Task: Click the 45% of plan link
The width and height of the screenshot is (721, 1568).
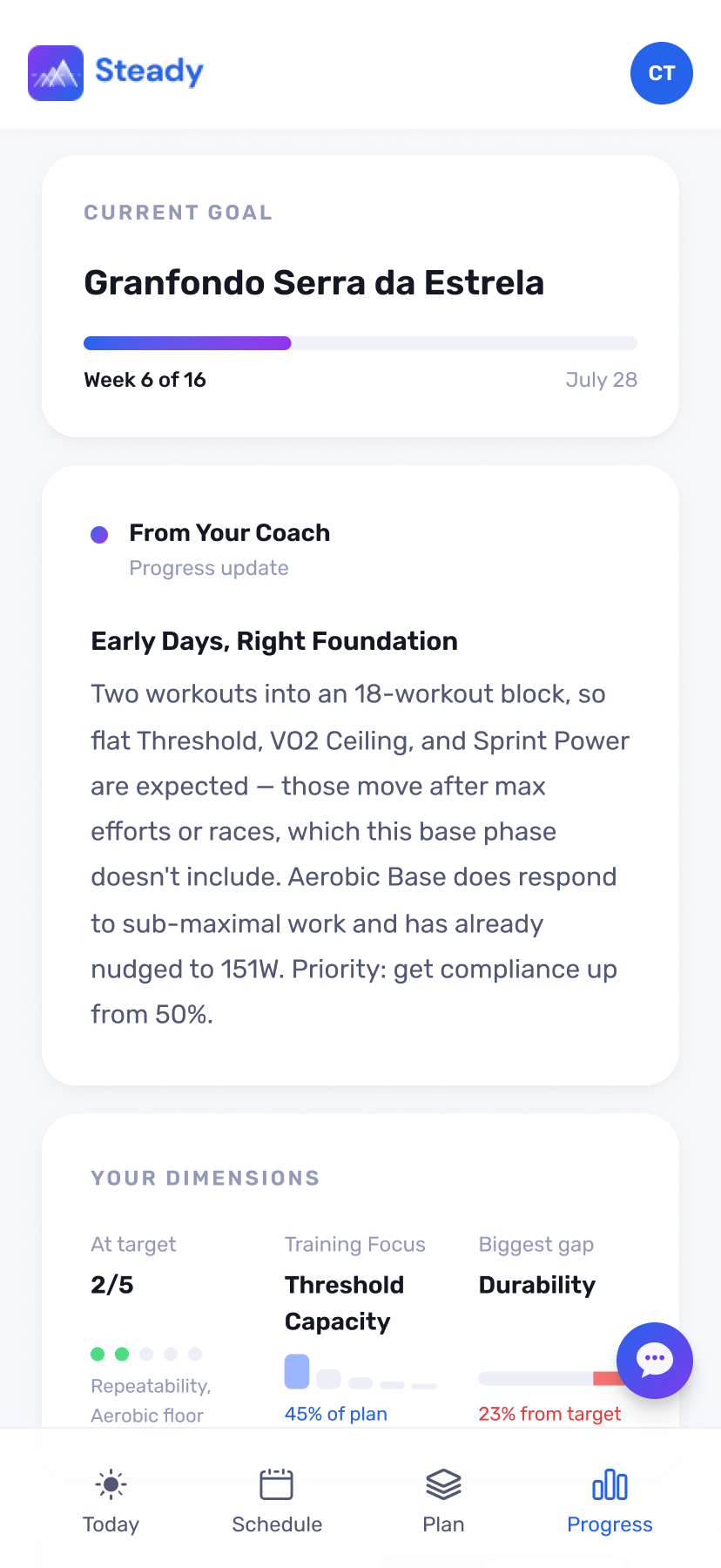Action: click(x=335, y=1413)
